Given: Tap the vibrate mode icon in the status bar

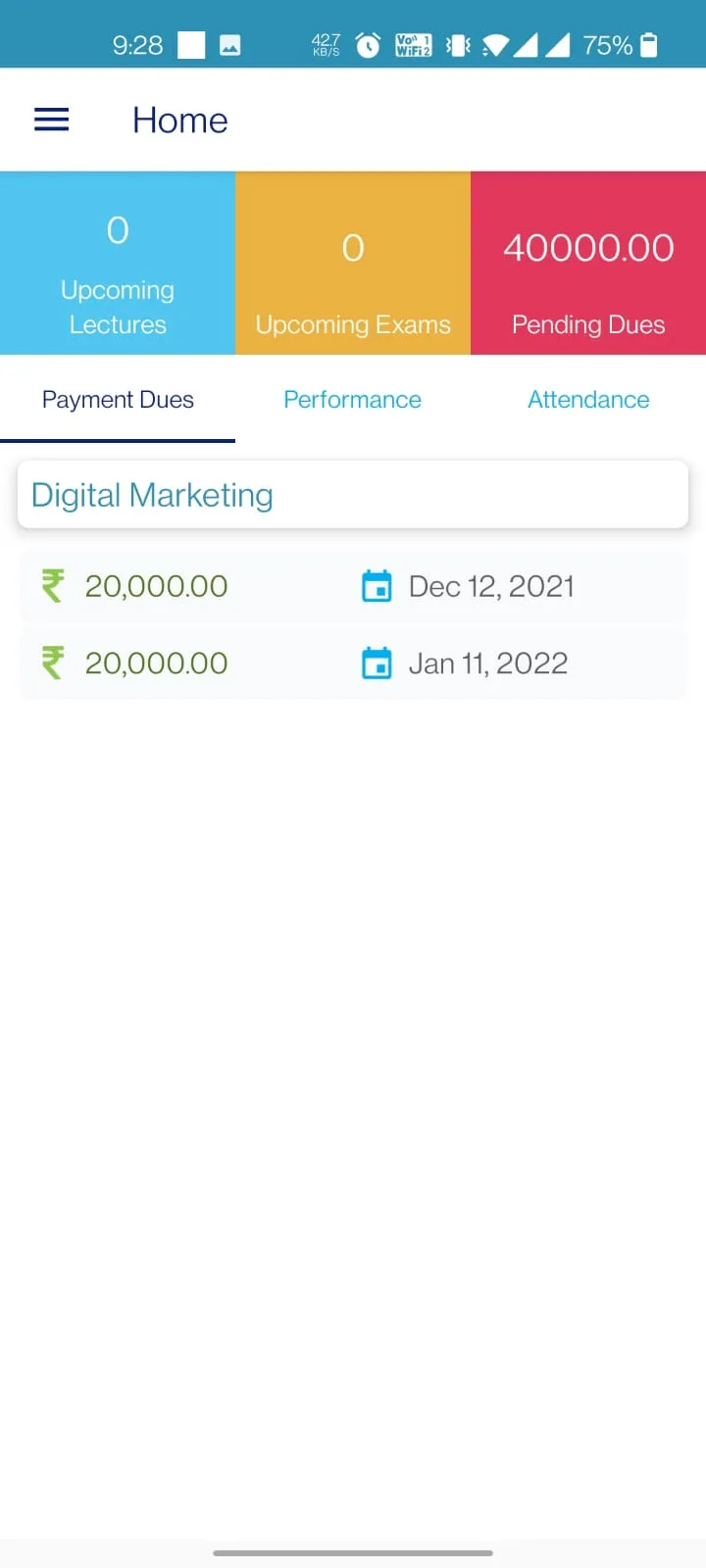Looking at the screenshot, I should (458, 45).
